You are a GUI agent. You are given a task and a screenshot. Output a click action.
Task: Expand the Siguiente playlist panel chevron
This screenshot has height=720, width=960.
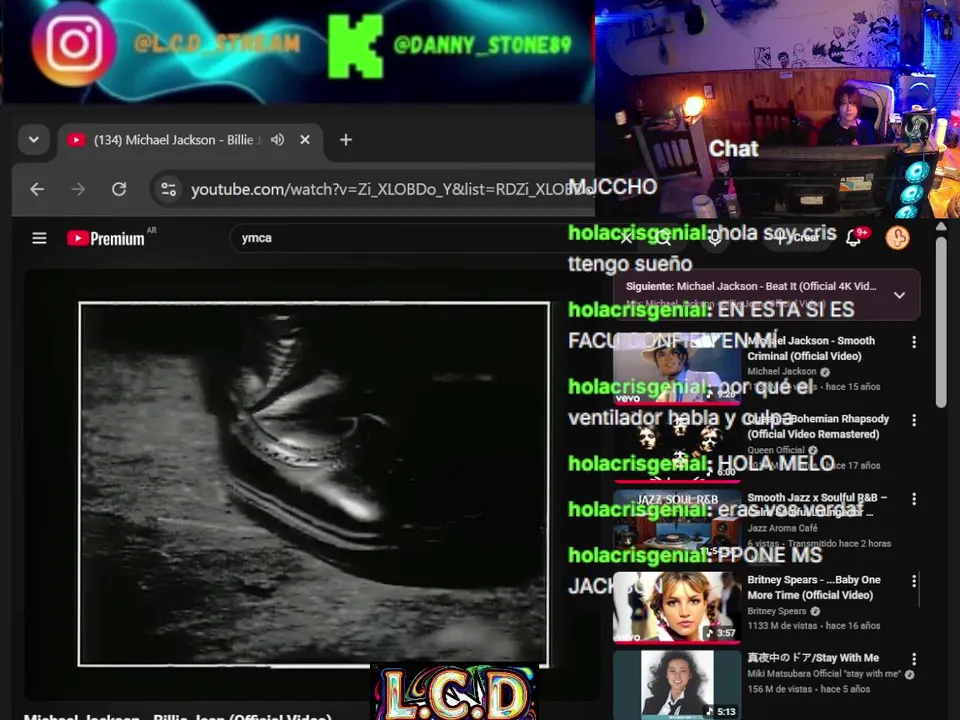click(899, 295)
